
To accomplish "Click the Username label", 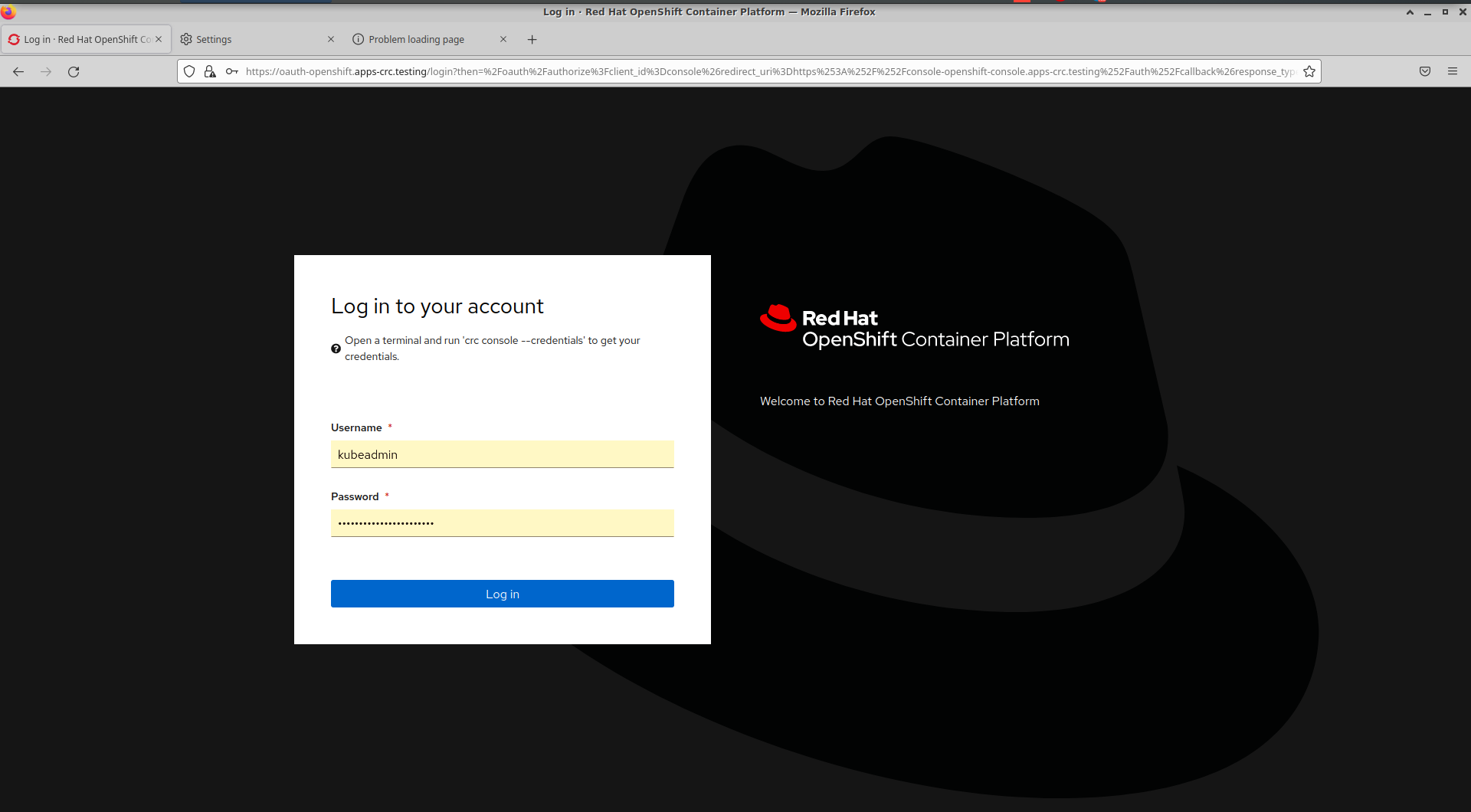I will pos(356,427).
